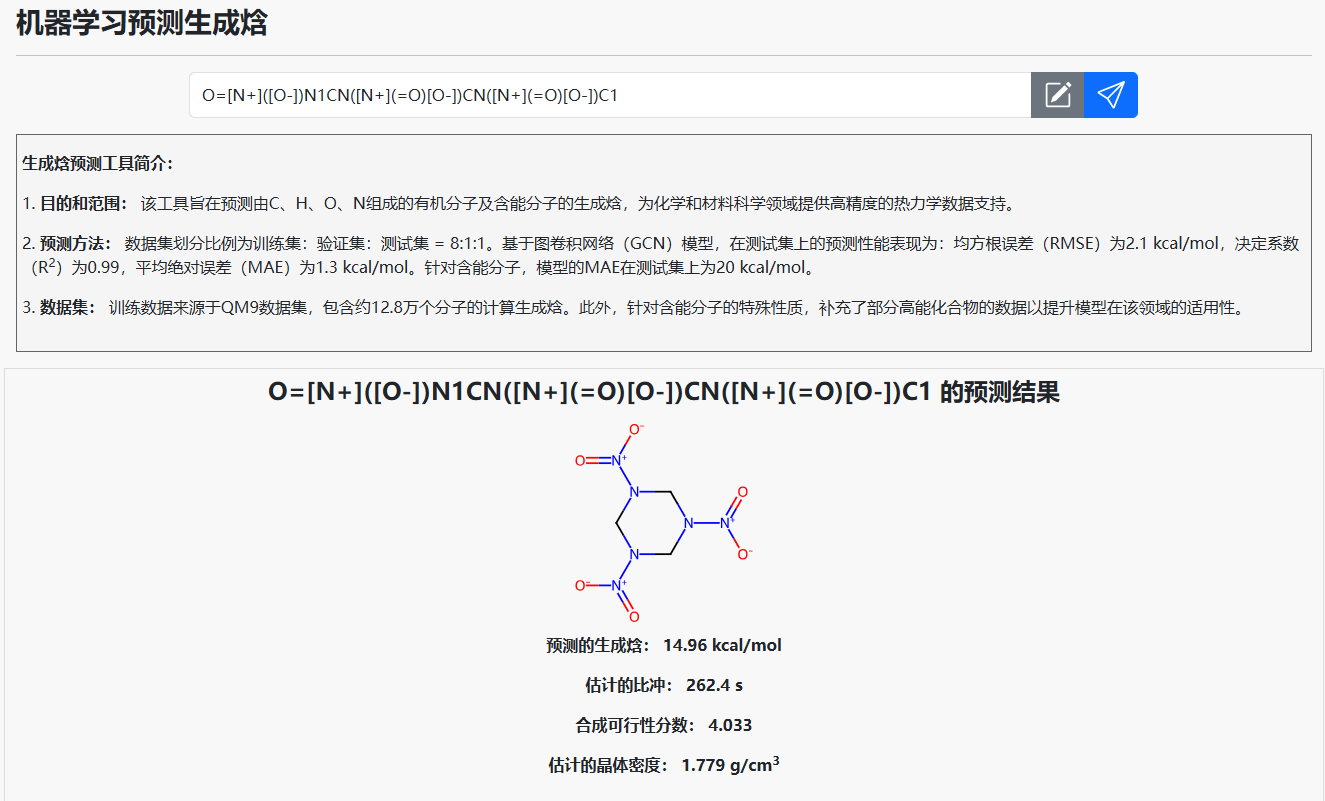Viewport: 1325px width, 801px height.
Task: Click the pencil edit icon button
Action: pyautogui.click(x=1057, y=95)
